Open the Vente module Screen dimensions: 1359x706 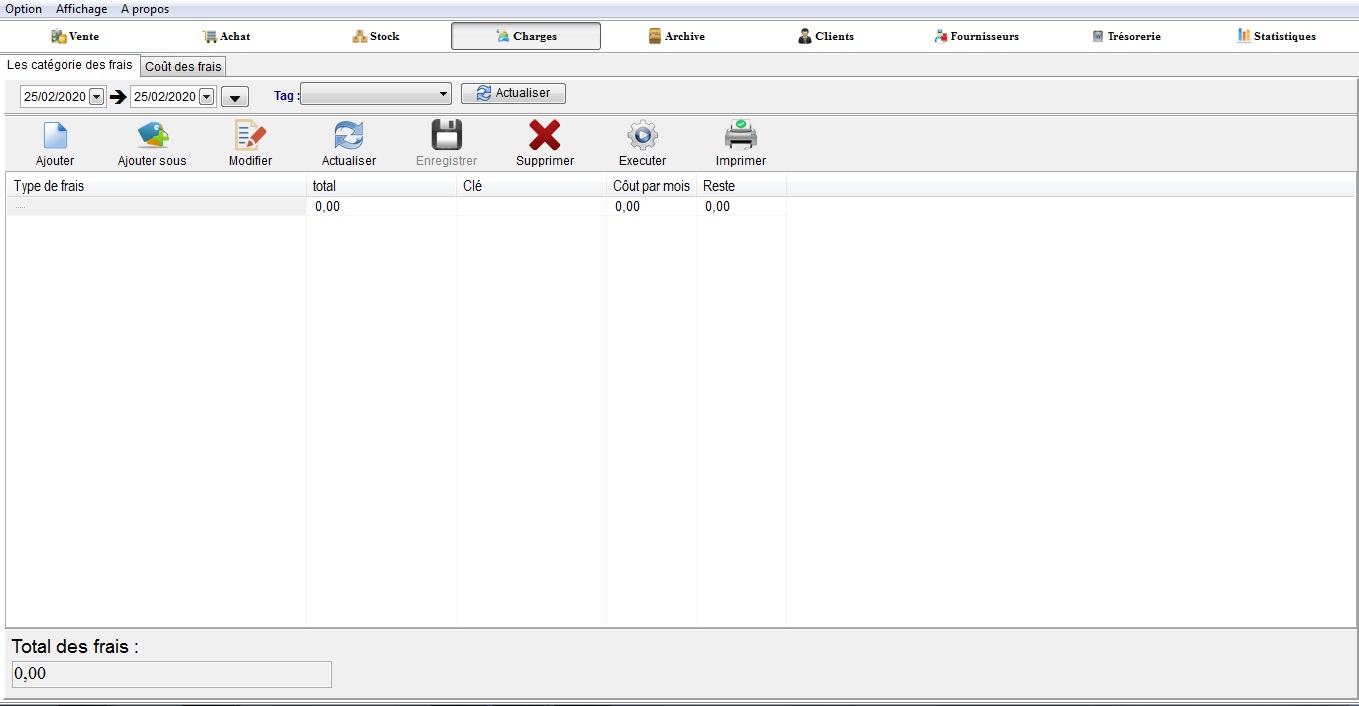(x=75, y=36)
